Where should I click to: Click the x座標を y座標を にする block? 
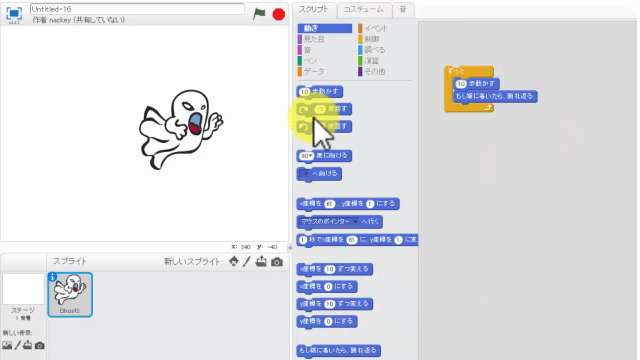(x=348, y=204)
